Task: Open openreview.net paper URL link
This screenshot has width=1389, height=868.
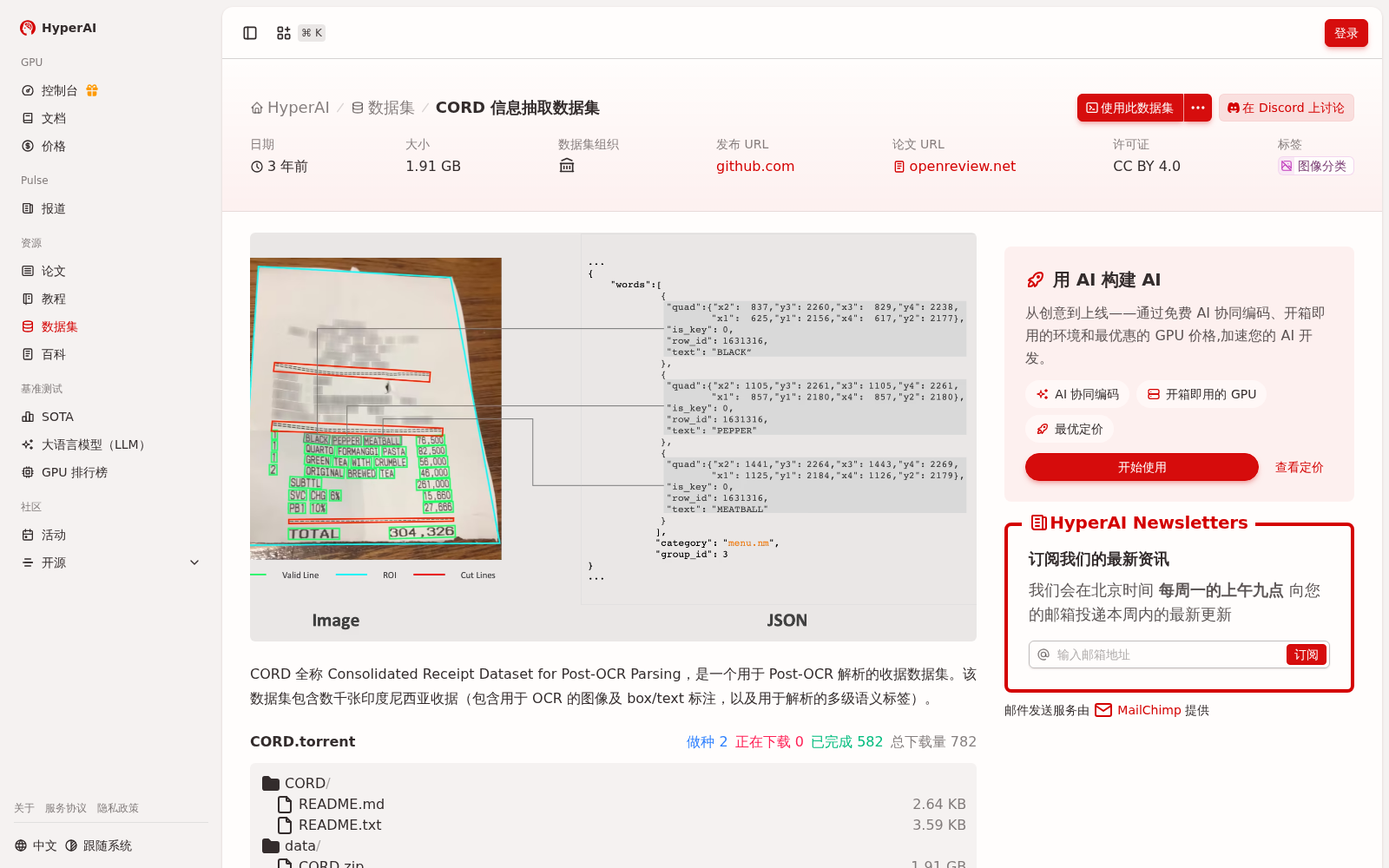Action: point(954,166)
